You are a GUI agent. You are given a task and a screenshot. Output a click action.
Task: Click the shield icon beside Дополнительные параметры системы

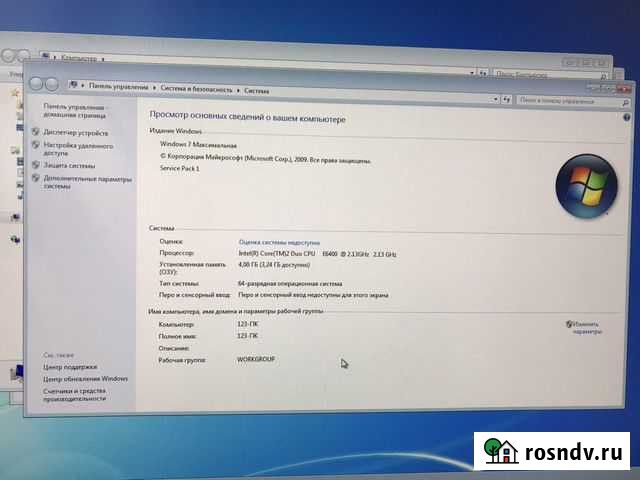[37, 178]
